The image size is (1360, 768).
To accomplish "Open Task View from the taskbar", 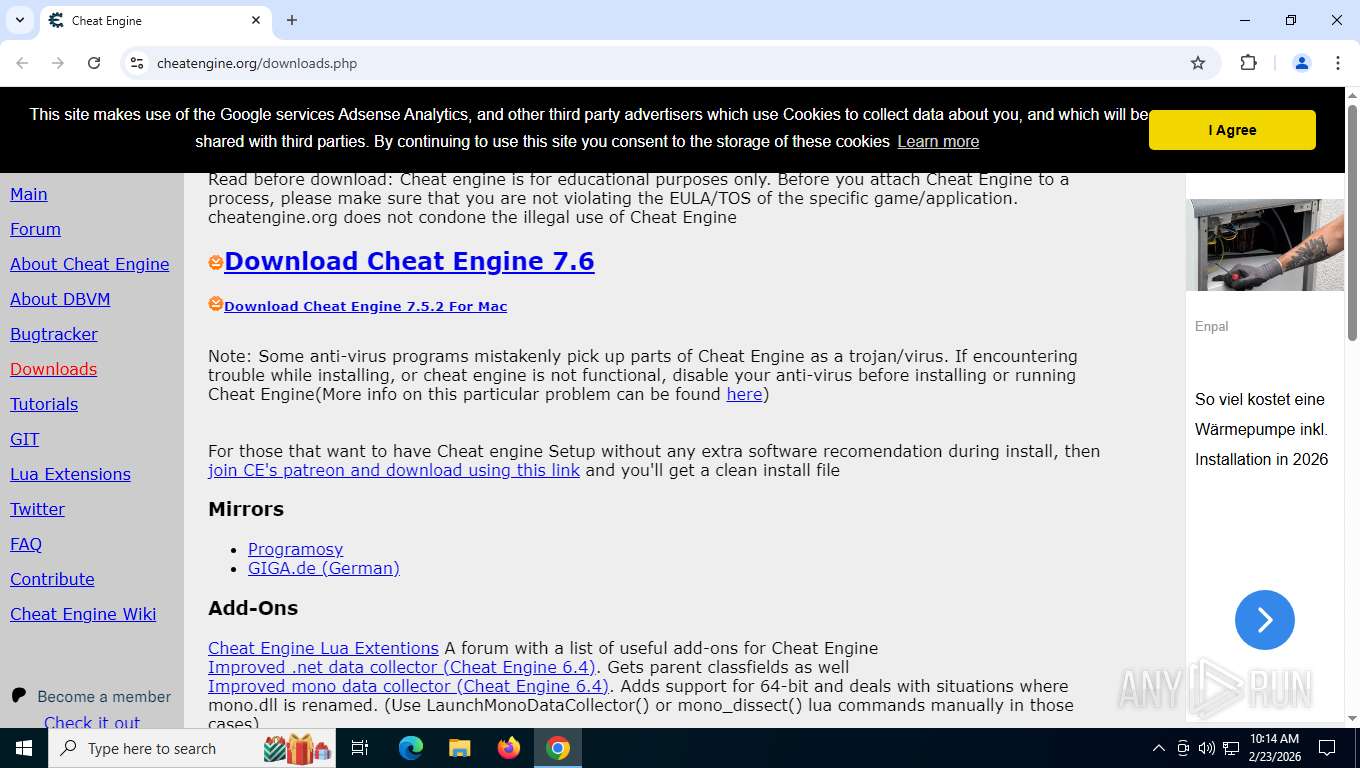I will pyautogui.click(x=360, y=748).
